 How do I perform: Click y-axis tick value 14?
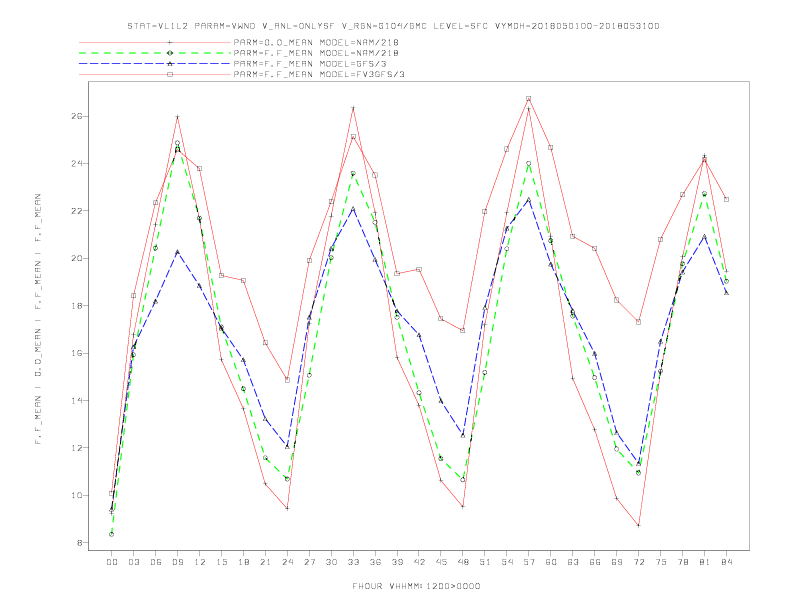tap(77, 401)
